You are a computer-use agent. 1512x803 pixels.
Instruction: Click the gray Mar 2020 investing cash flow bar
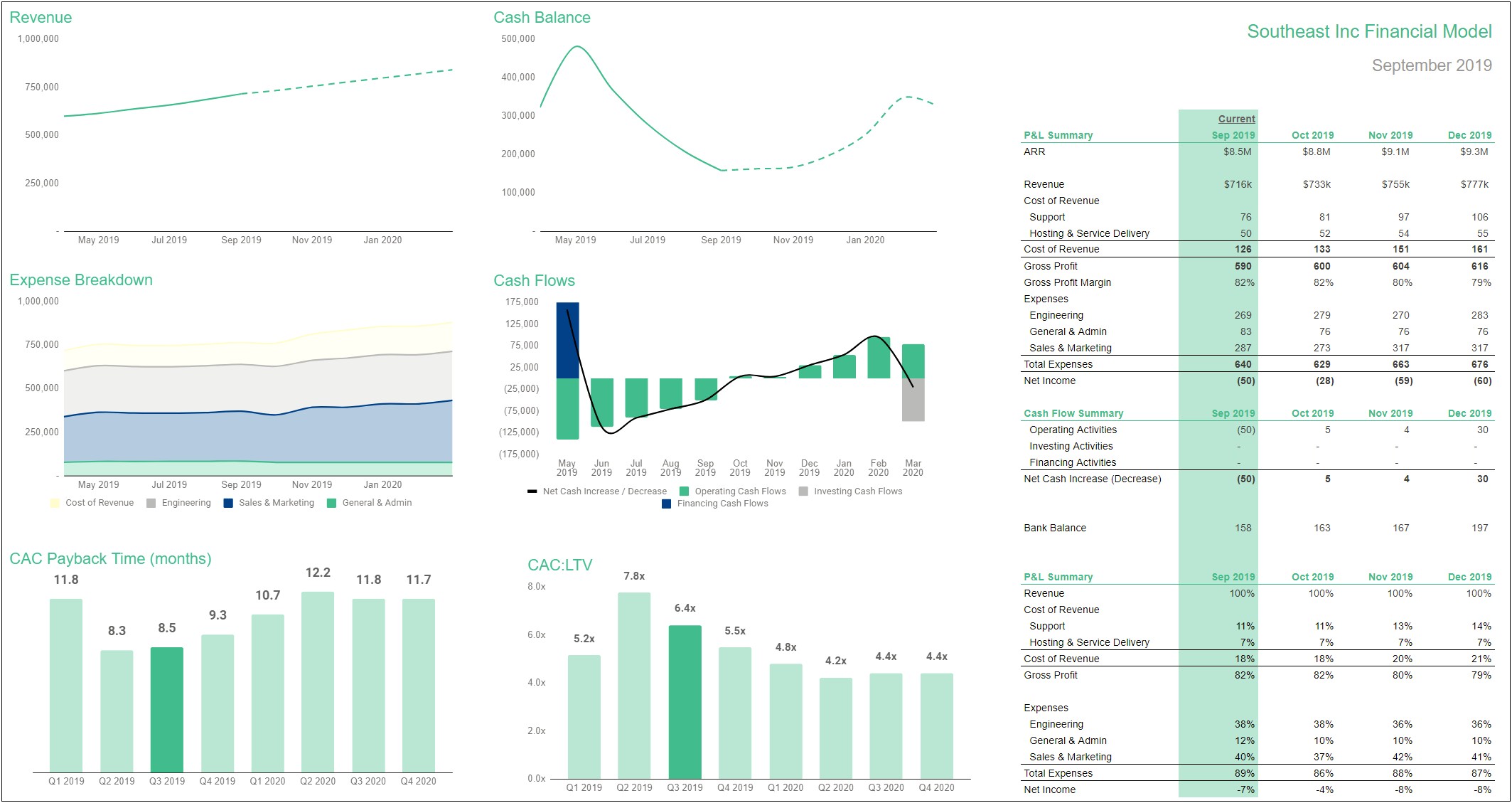913,400
